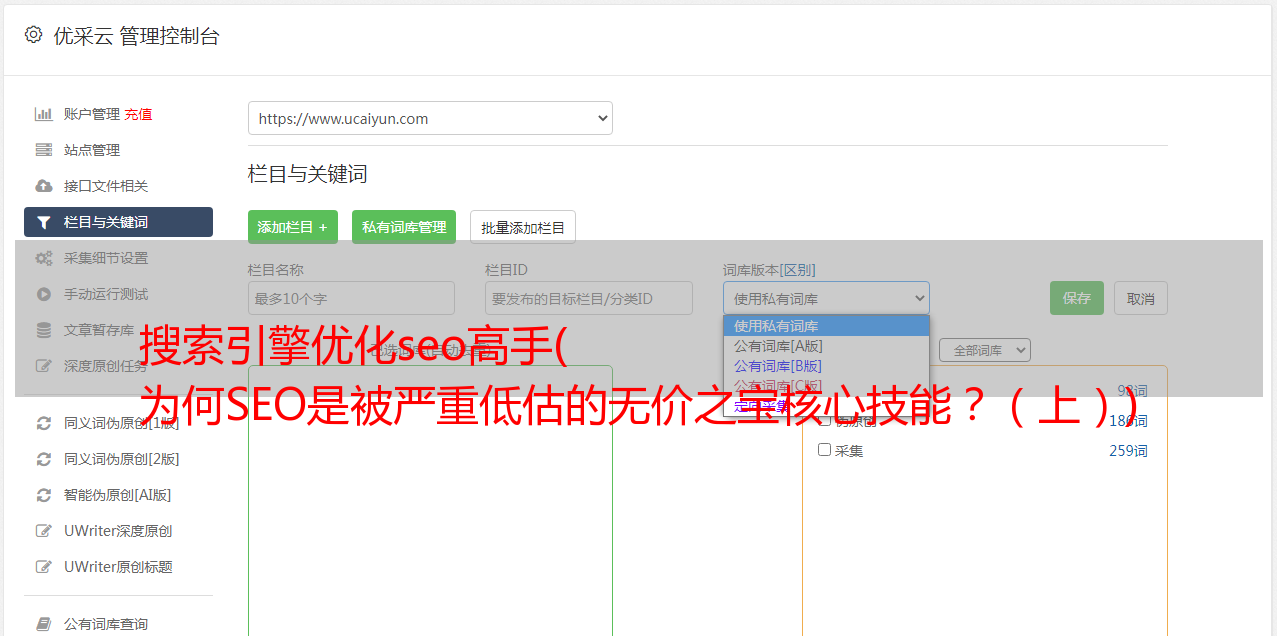Click the 259词 count for 采集
This screenshot has width=1277, height=636.
click(x=1128, y=451)
